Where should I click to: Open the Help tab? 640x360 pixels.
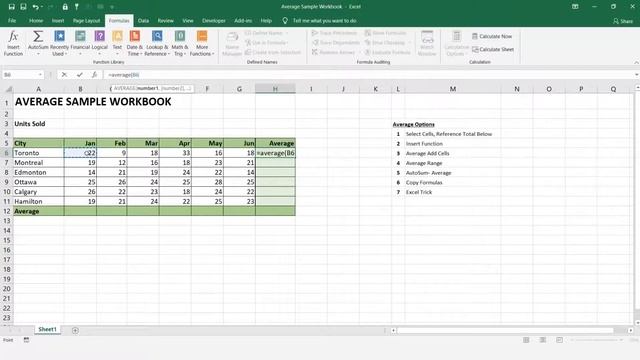coord(266,20)
